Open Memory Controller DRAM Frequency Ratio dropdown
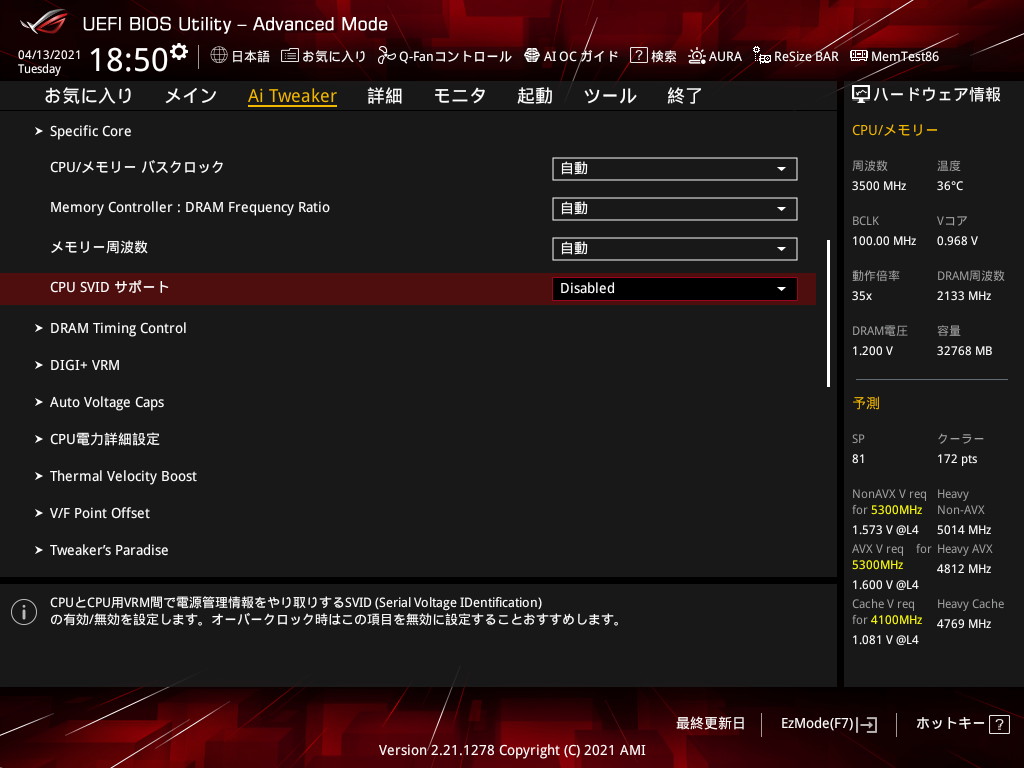Viewport: 1024px width, 768px height. (674, 209)
